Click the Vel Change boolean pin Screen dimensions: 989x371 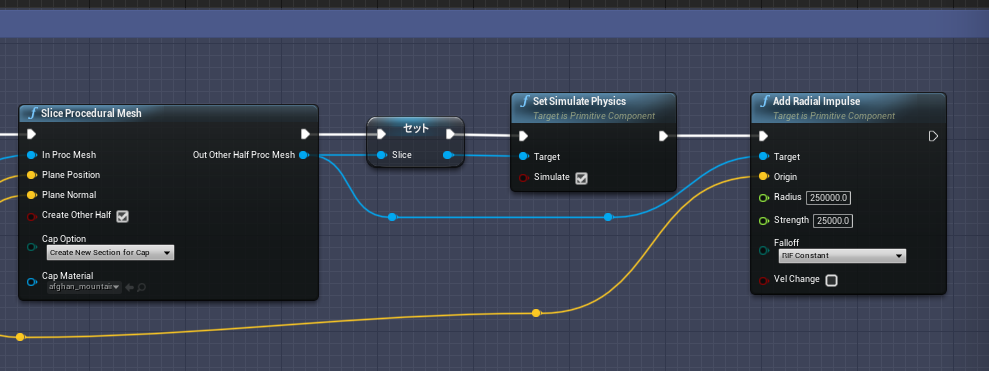coord(763,281)
